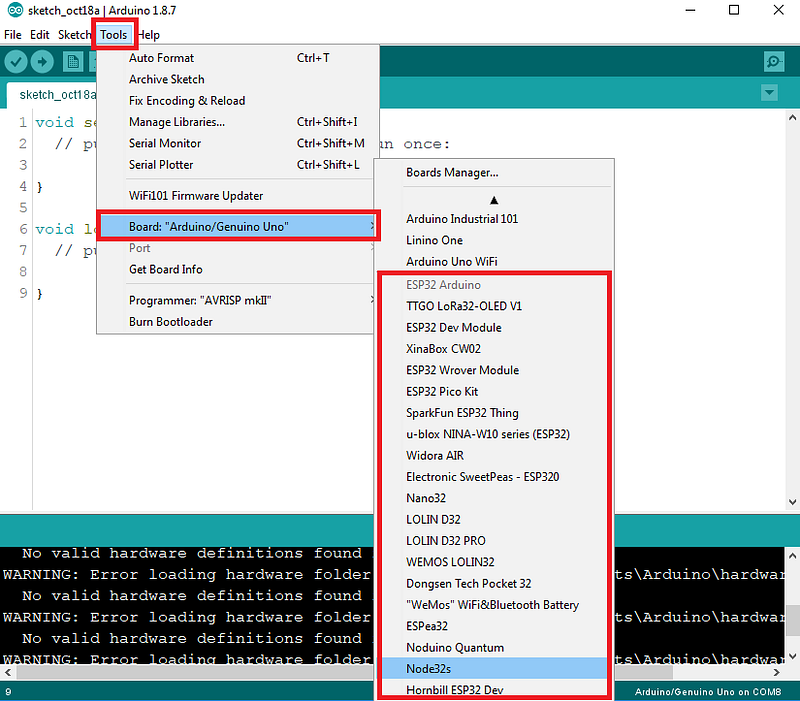Expand the Programmer: "AVRISP mkII" submenu
800x701 pixels.
coord(238,301)
